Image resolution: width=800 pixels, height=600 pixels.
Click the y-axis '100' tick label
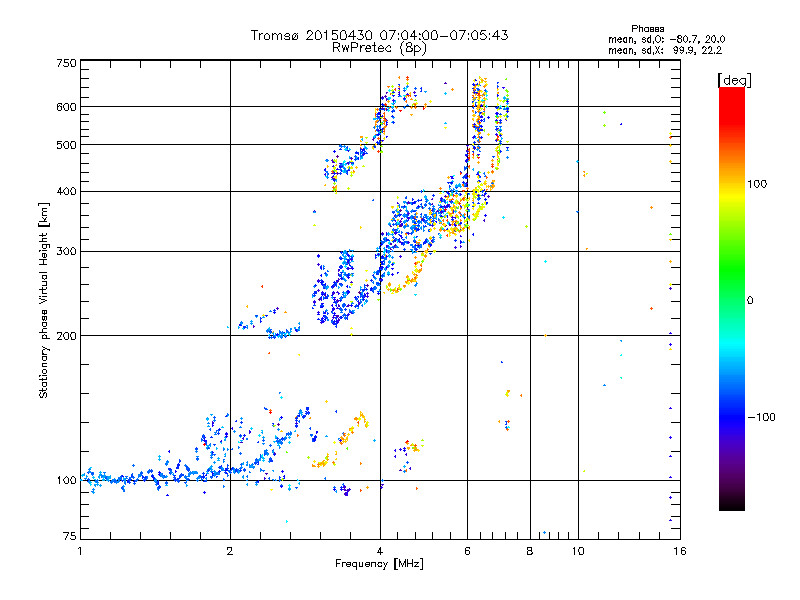(66, 480)
